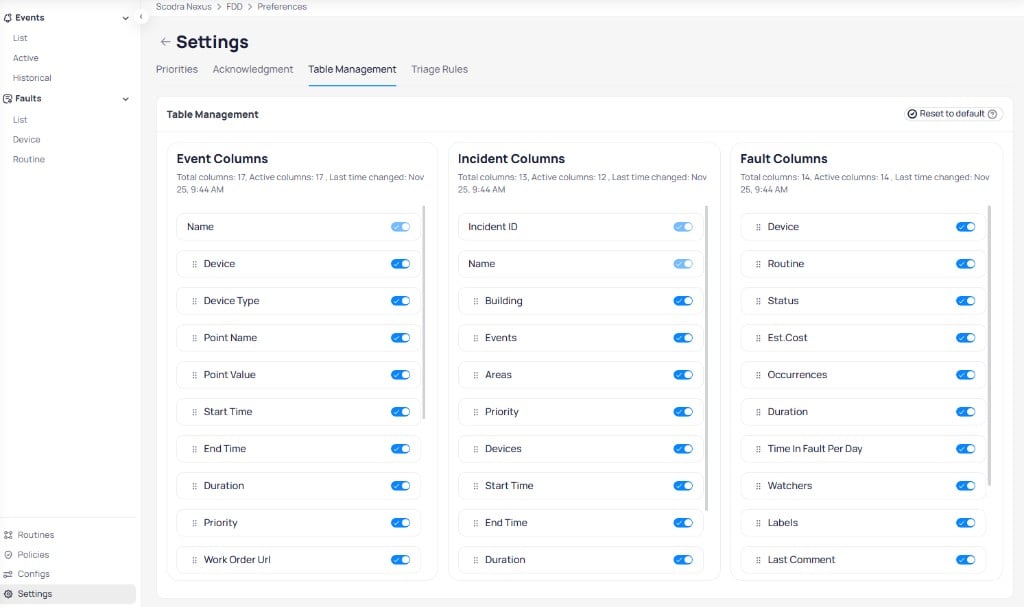Open Historical events in sidebar
Screen dimensions: 1024x607
(32, 78)
